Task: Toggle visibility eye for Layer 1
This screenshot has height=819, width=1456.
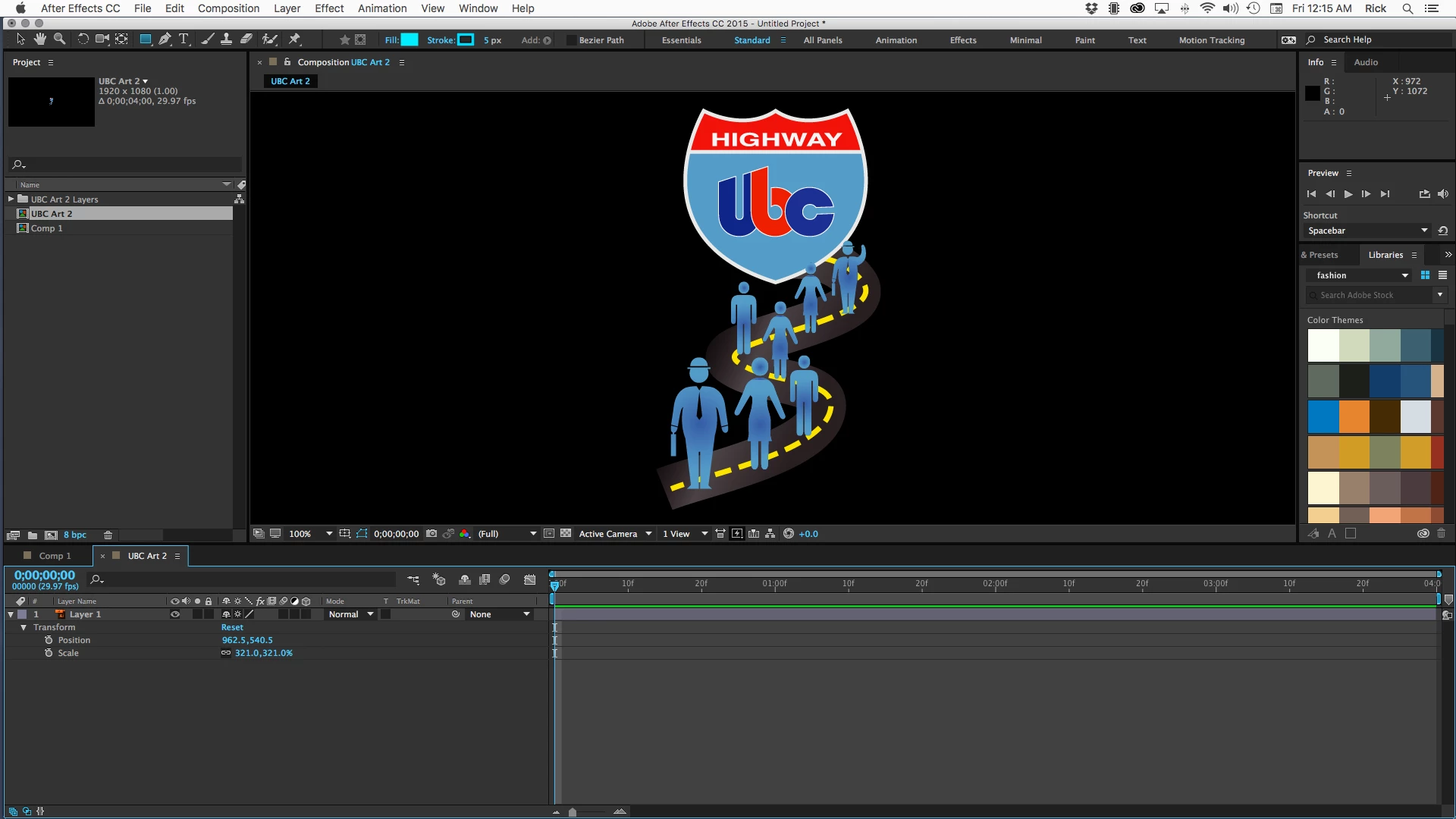Action: (x=175, y=614)
